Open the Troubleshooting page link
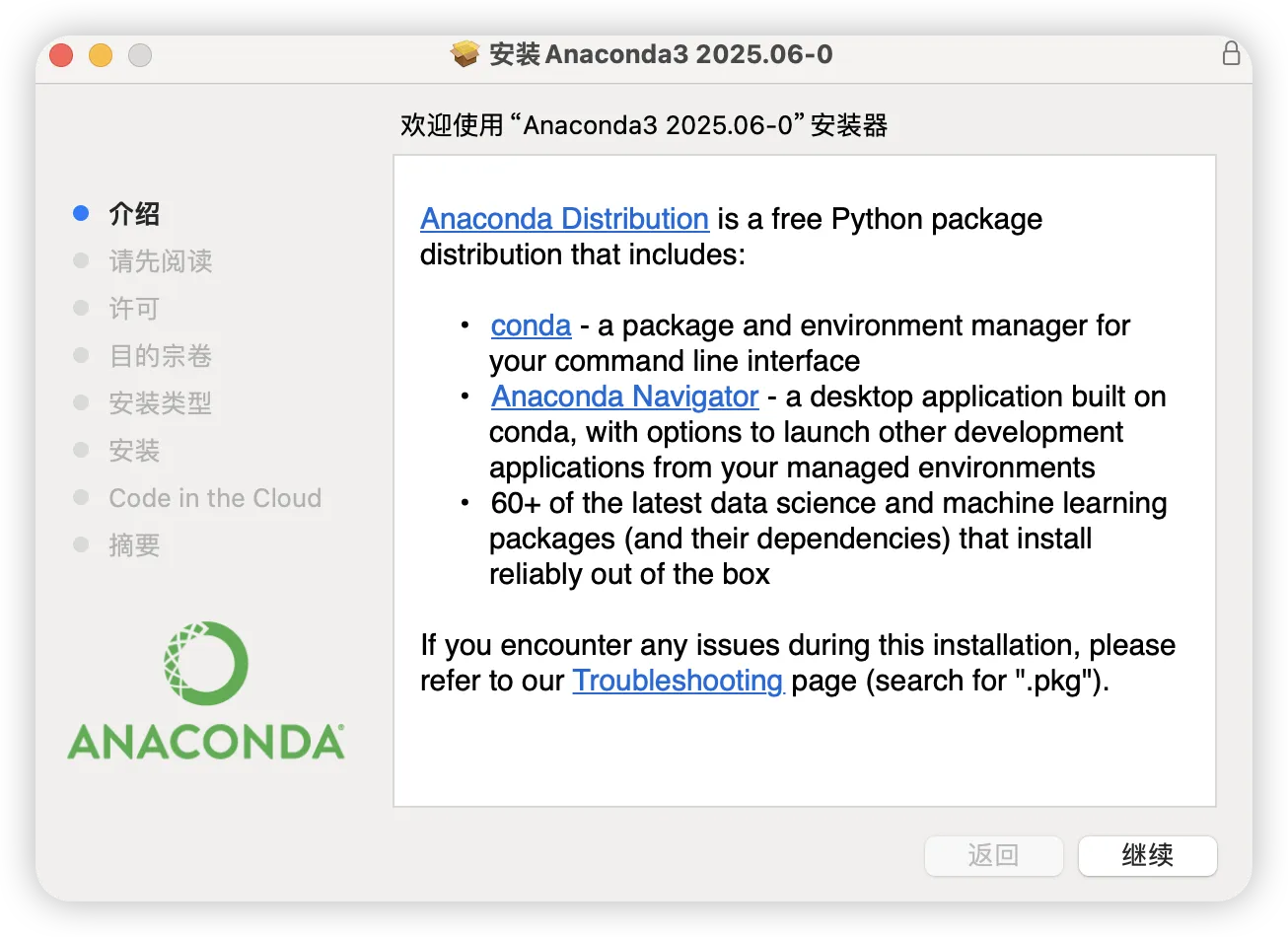 pos(678,681)
